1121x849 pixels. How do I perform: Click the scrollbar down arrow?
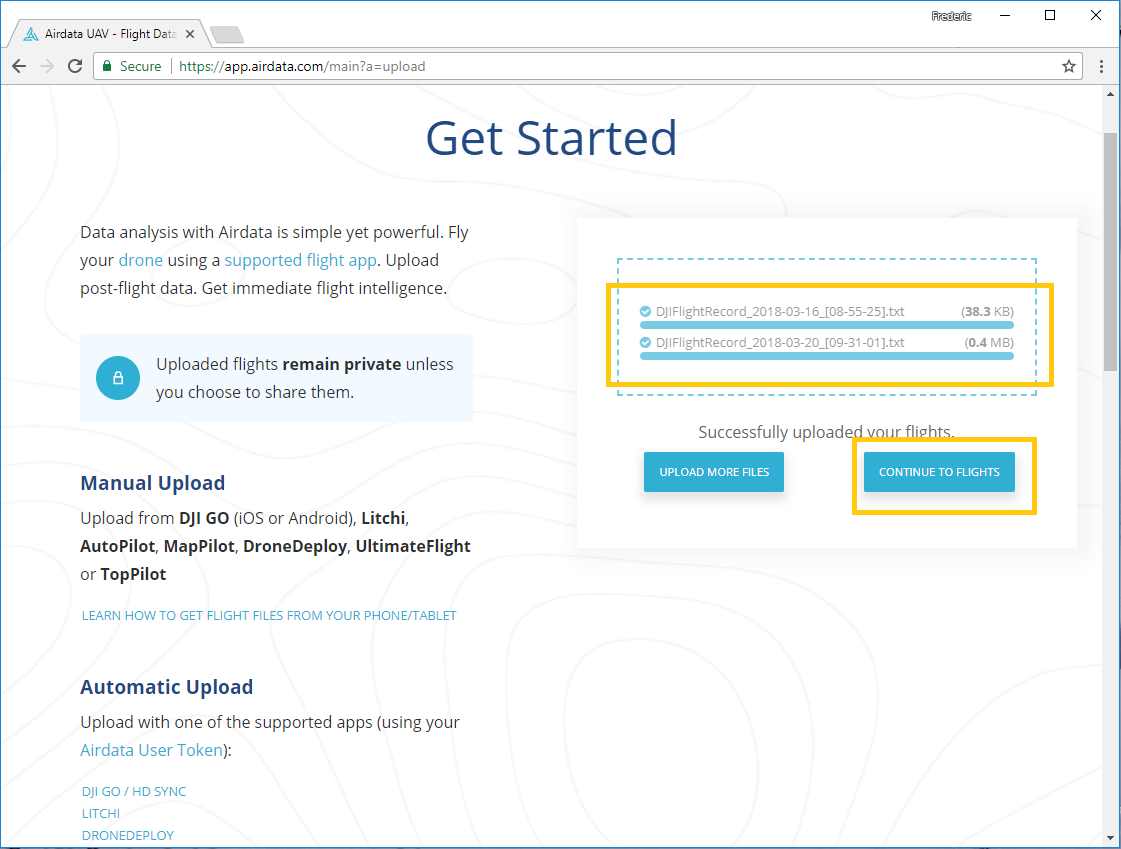pyautogui.click(x=1110, y=838)
